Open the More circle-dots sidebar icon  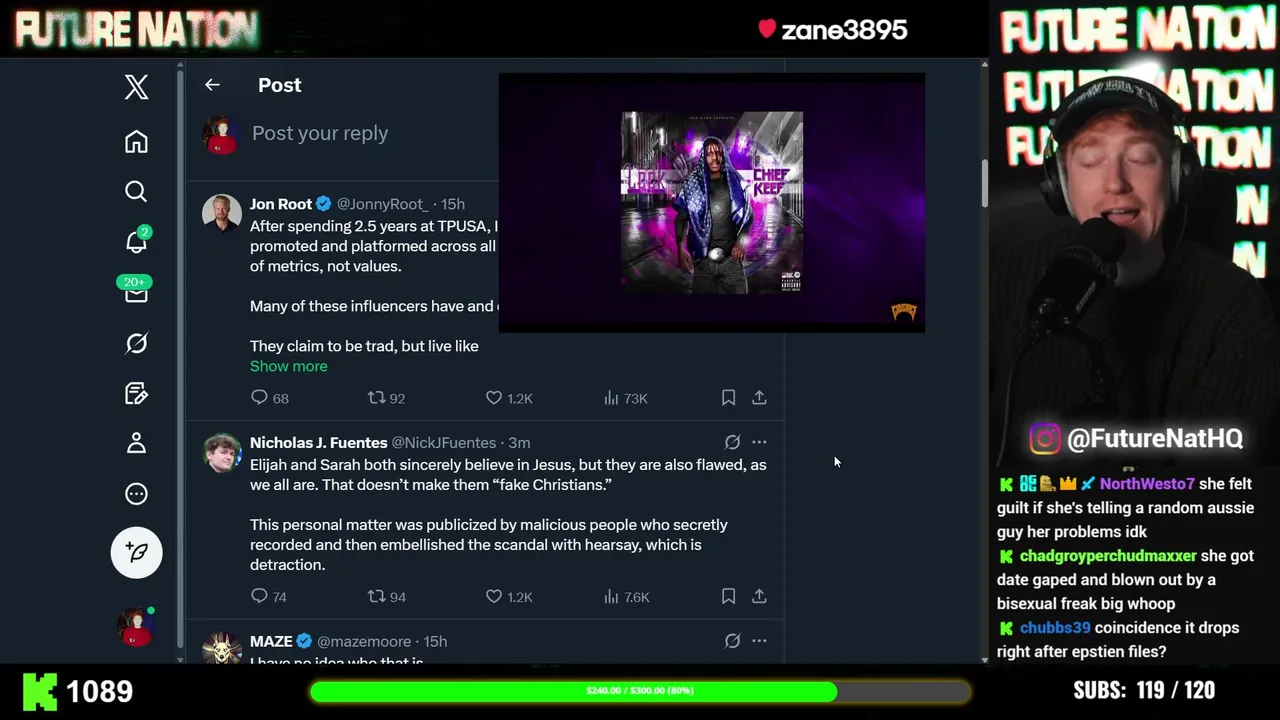(x=137, y=494)
